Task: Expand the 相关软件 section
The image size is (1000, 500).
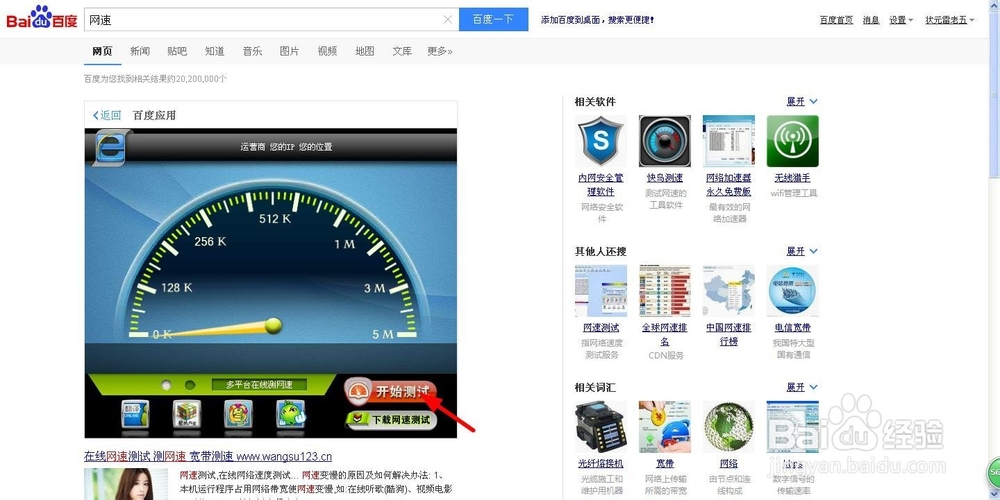Action: coord(802,101)
